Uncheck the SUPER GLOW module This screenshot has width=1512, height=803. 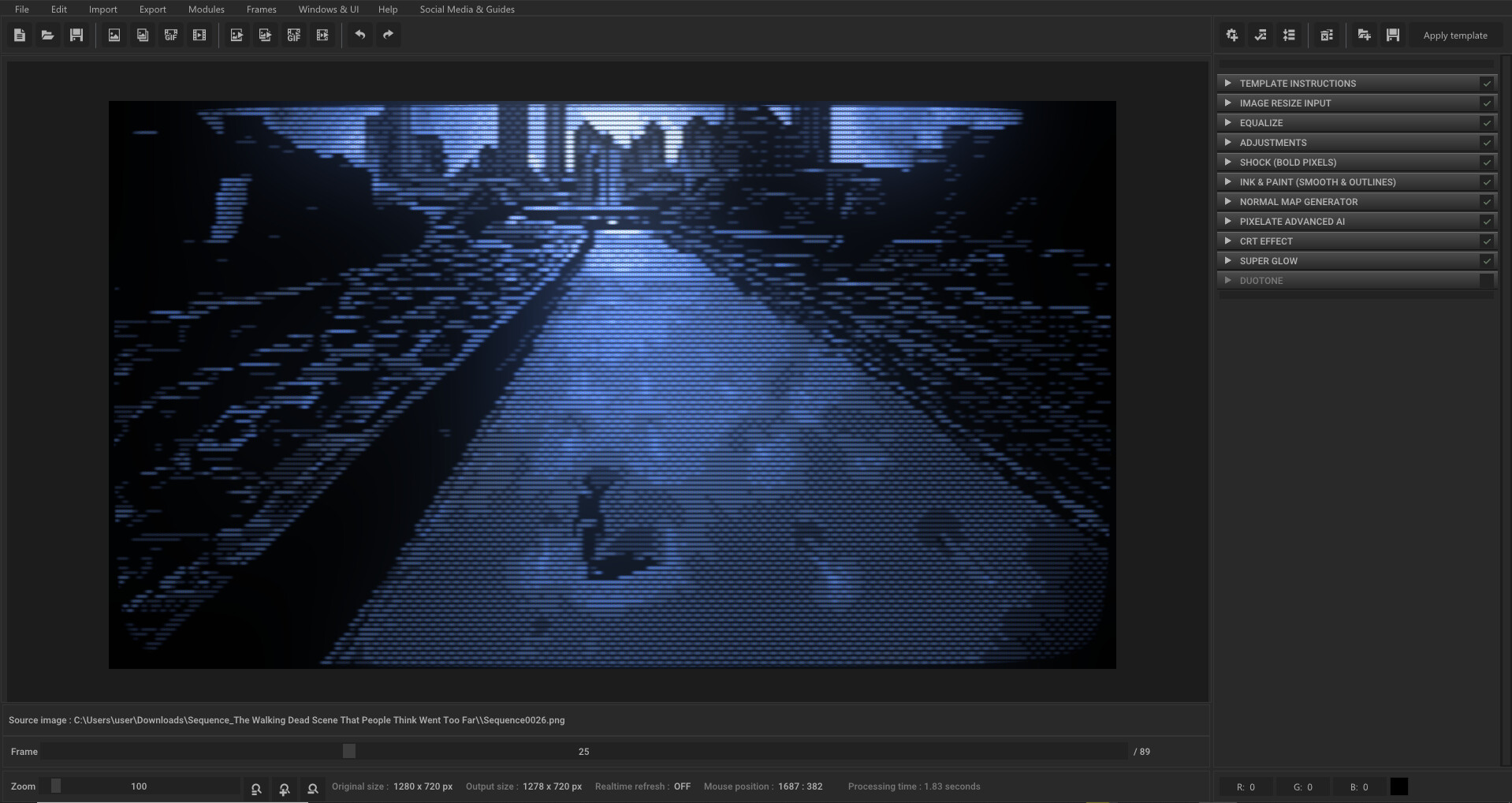(x=1487, y=260)
